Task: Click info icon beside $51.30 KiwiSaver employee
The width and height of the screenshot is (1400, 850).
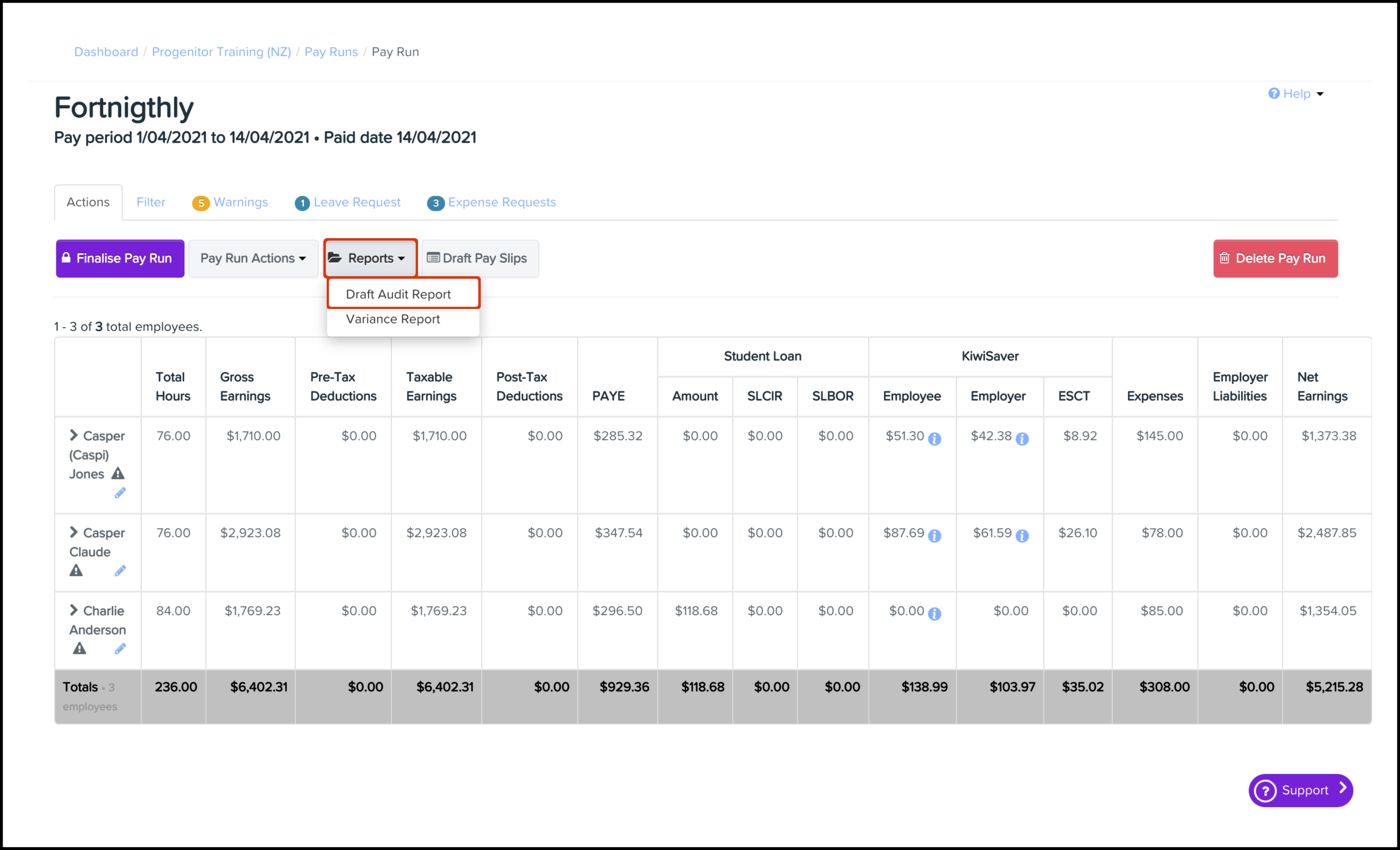Action: [x=934, y=439]
